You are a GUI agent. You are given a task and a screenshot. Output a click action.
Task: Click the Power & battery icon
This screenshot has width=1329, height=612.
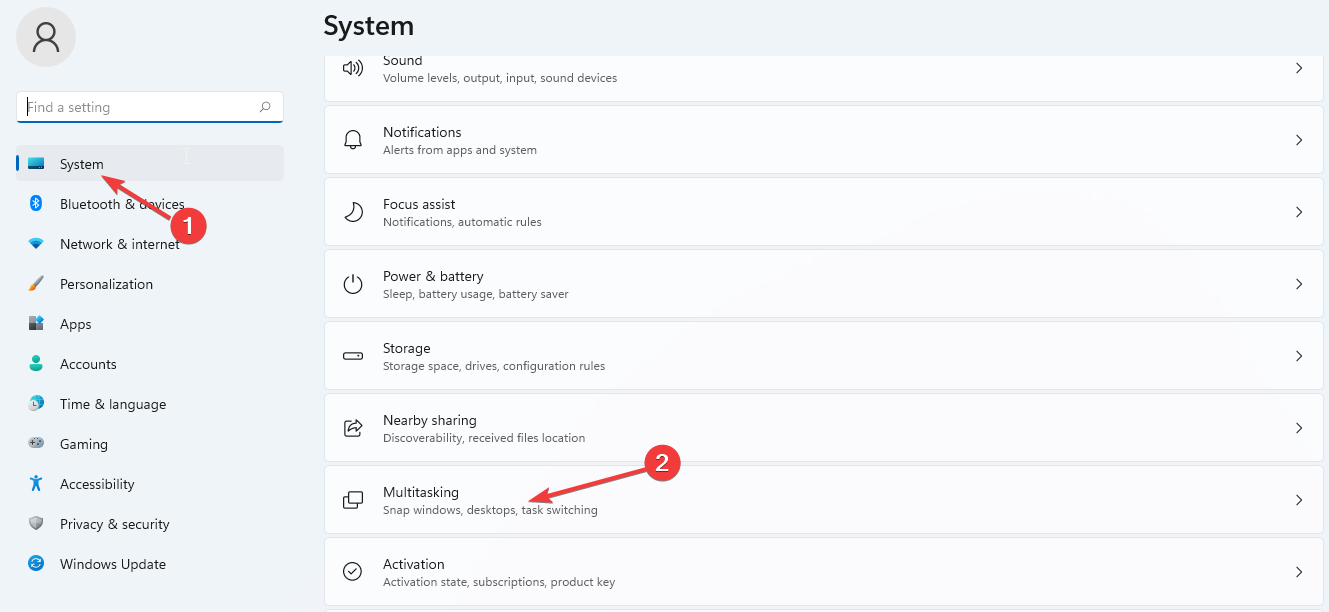pyautogui.click(x=352, y=283)
